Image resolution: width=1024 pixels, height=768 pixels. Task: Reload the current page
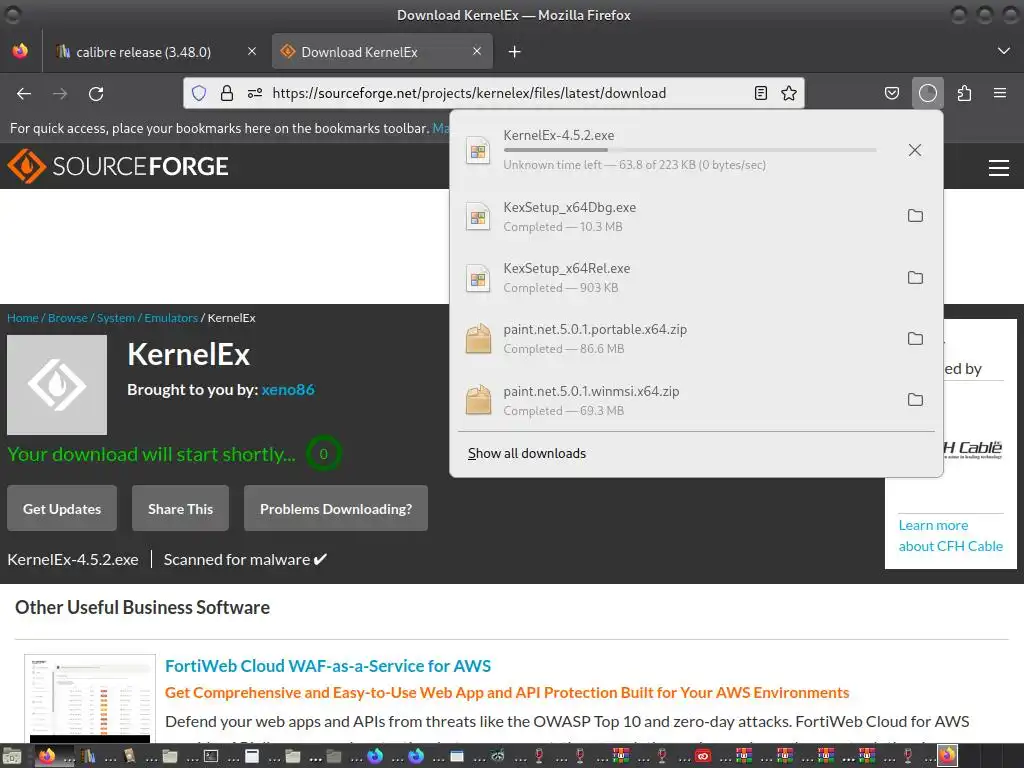click(96, 94)
